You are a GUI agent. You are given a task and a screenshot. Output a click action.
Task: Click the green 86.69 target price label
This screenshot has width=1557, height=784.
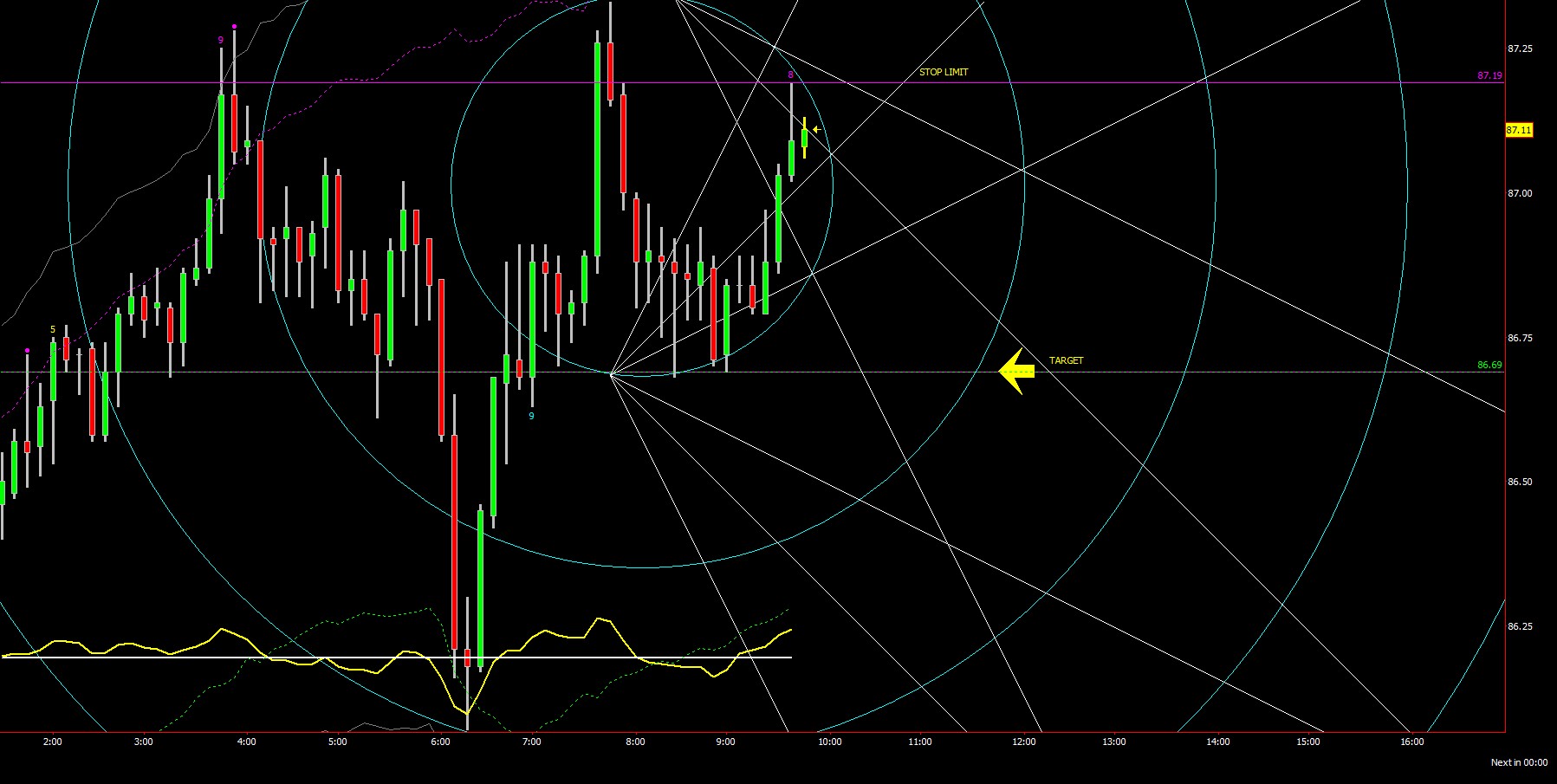pos(1489,366)
